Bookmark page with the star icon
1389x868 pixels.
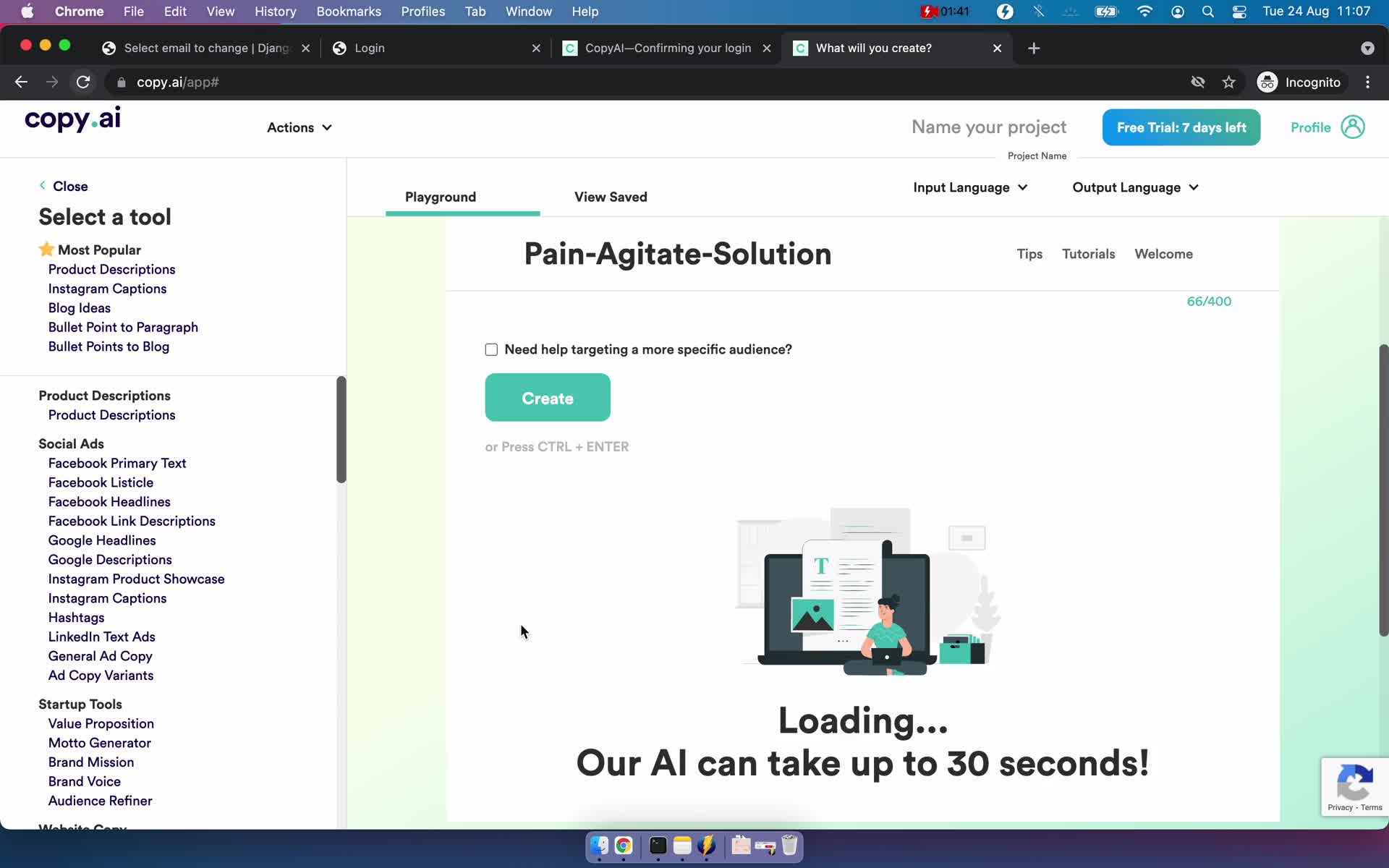pyautogui.click(x=1228, y=82)
